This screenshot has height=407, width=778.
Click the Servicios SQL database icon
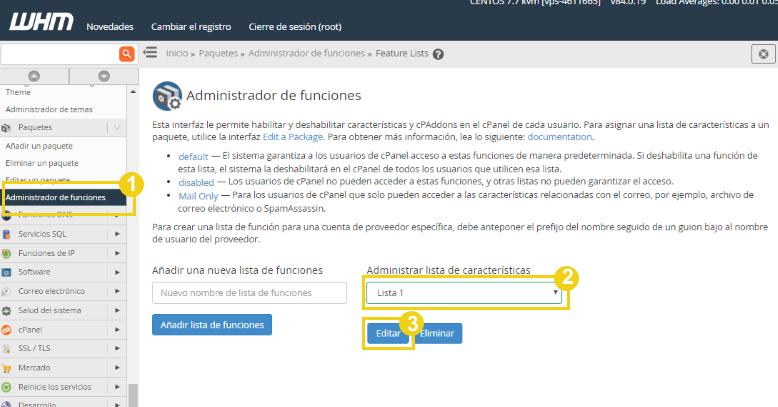pyautogui.click(x=6, y=234)
